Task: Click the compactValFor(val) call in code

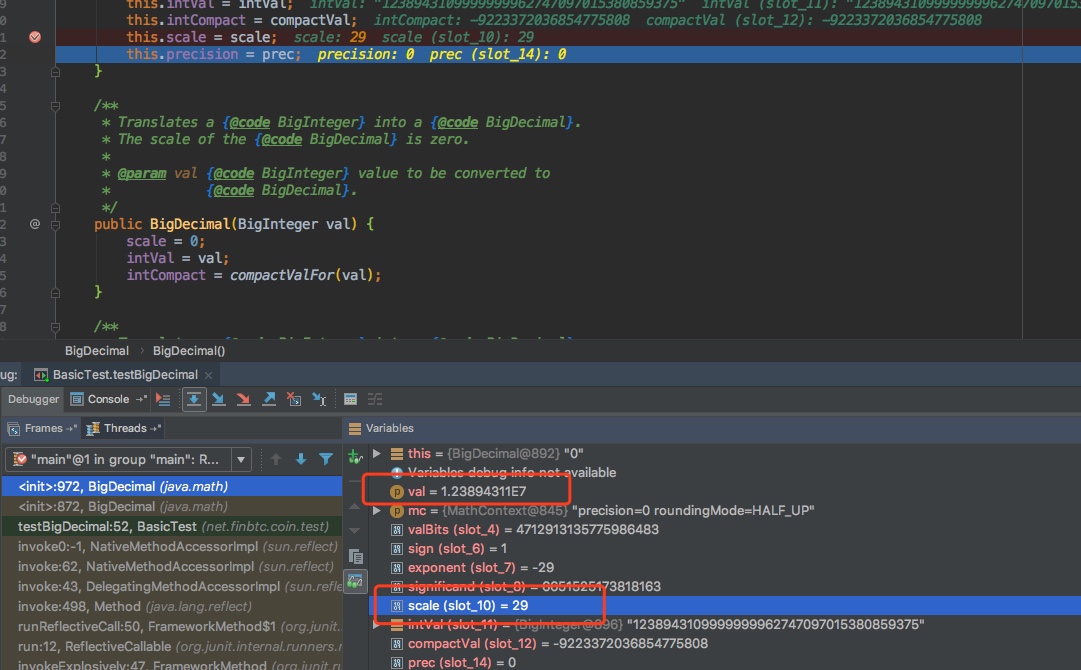Action: 303,275
